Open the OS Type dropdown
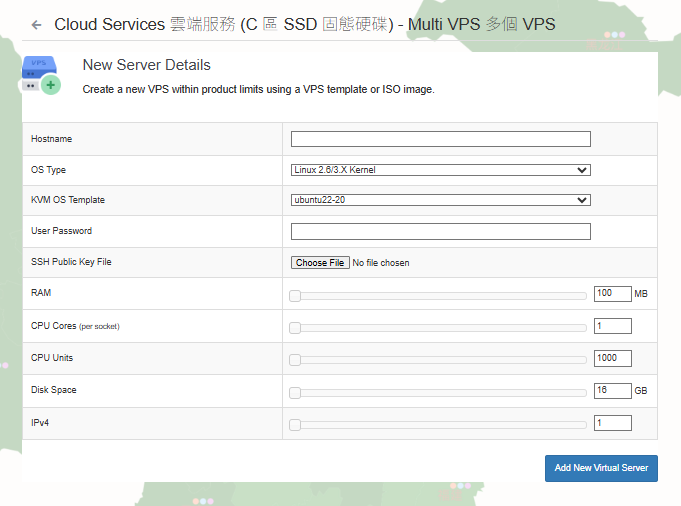 point(440,170)
